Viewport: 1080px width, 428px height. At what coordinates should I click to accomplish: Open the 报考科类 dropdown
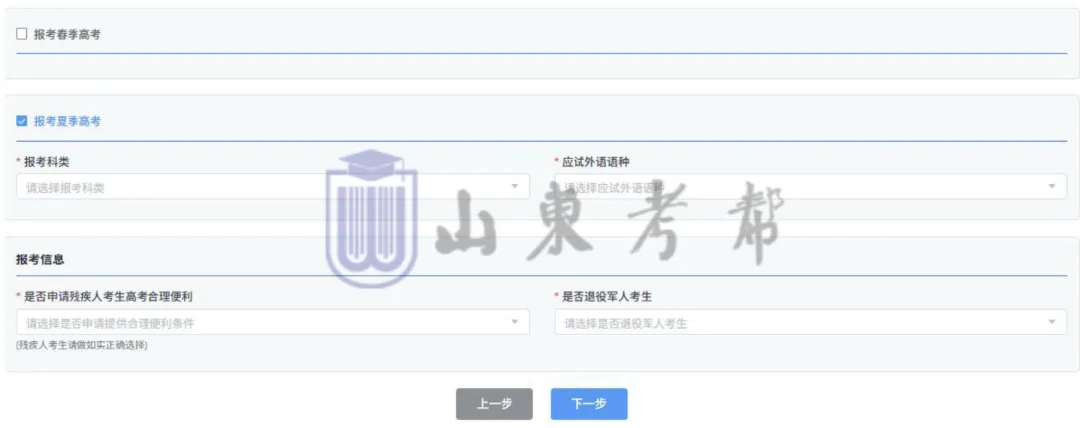[273, 187]
